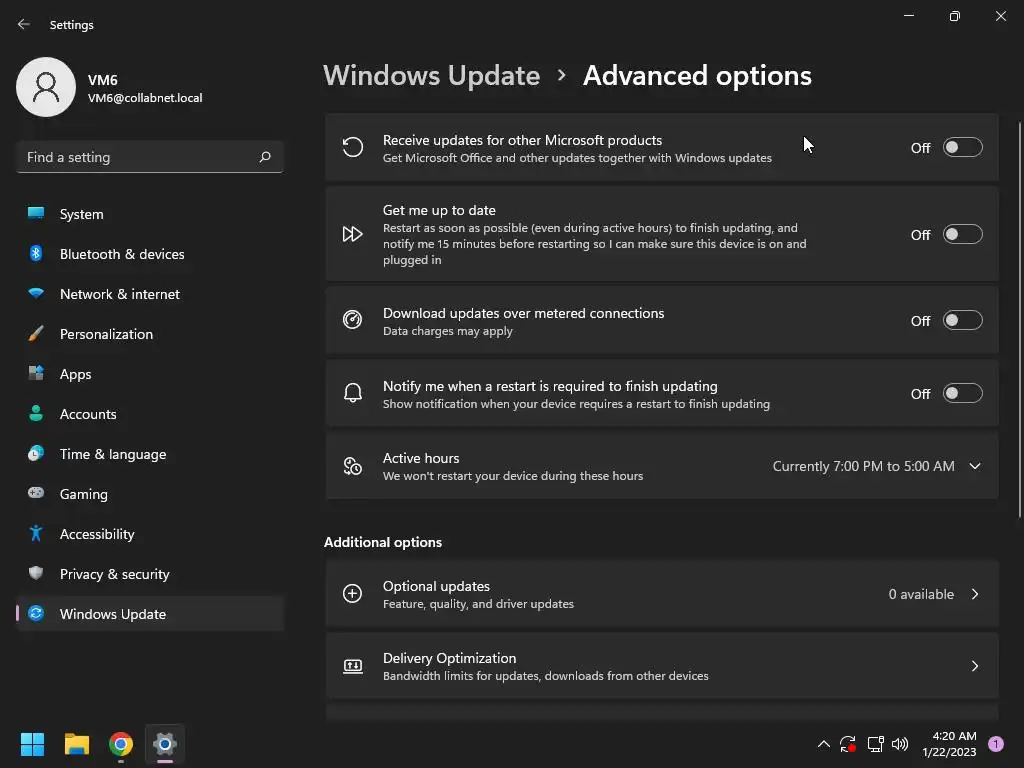Image resolution: width=1024 pixels, height=768 pixels.
Task: Open Google Chrome from the taskbar
Action: [121, 744]
